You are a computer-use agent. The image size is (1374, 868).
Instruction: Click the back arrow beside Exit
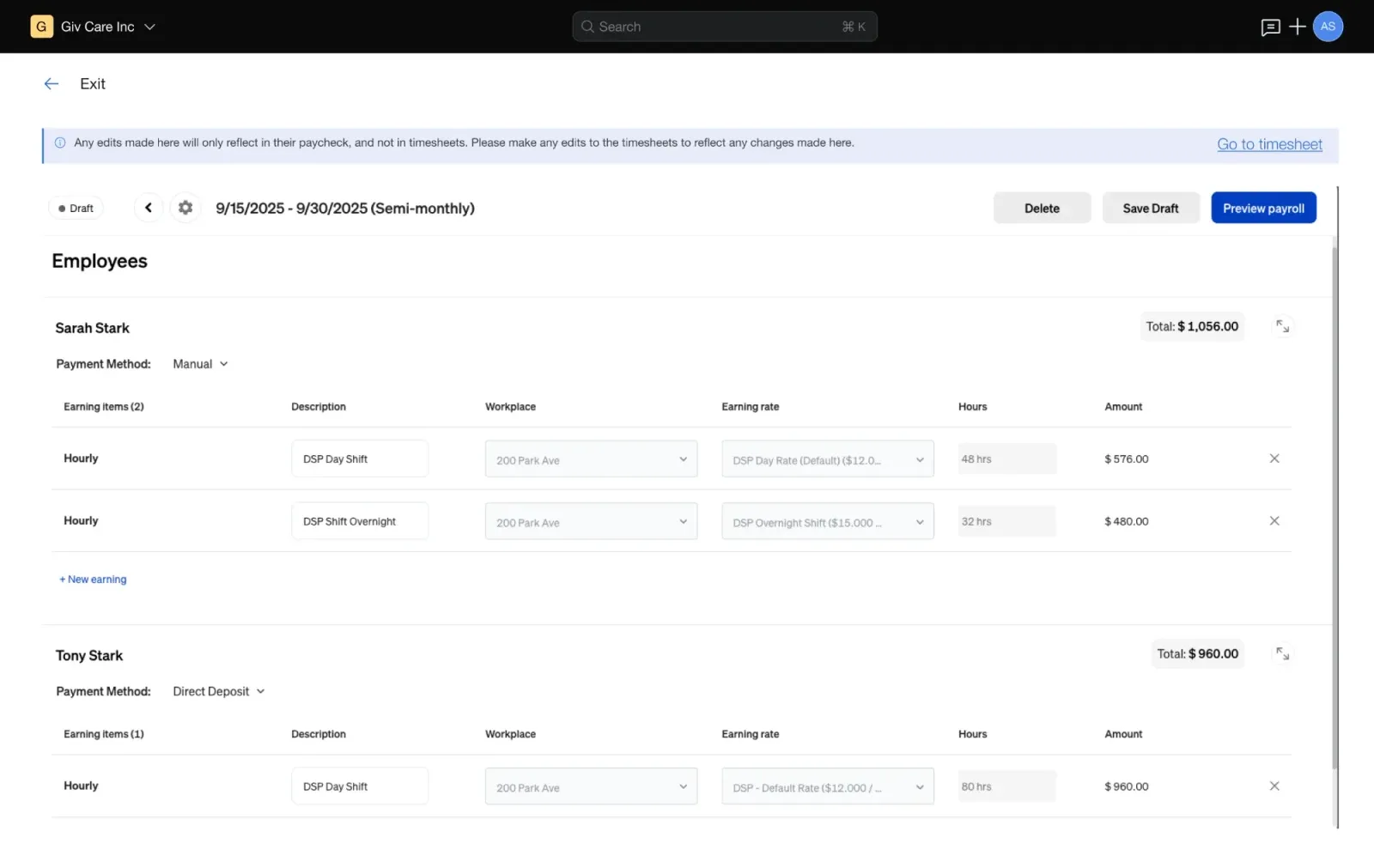[52, 84]
